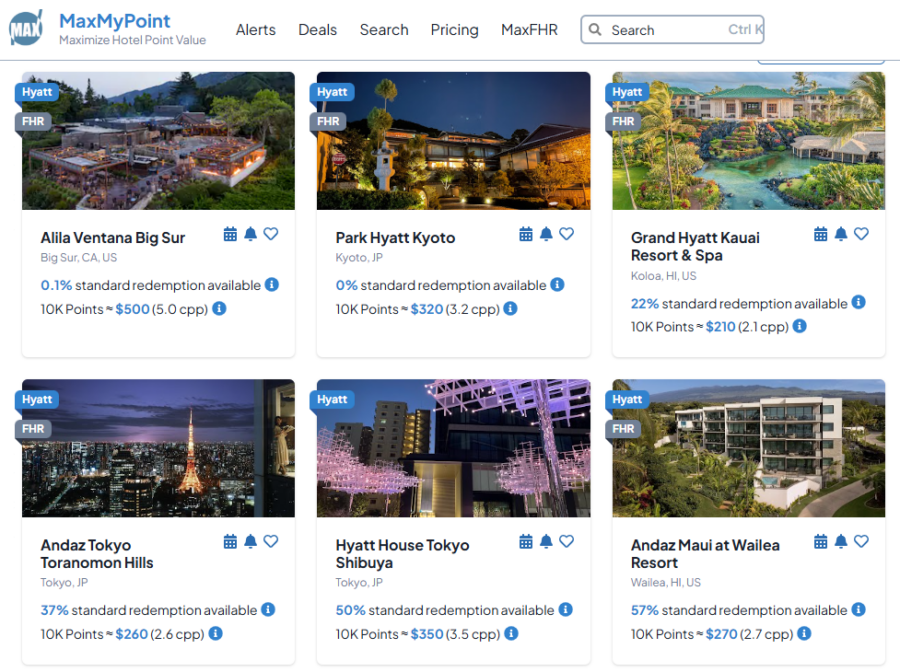
Task: Info icon beside $350 (3.5 cpp)
Action: [x=511, y=634]
